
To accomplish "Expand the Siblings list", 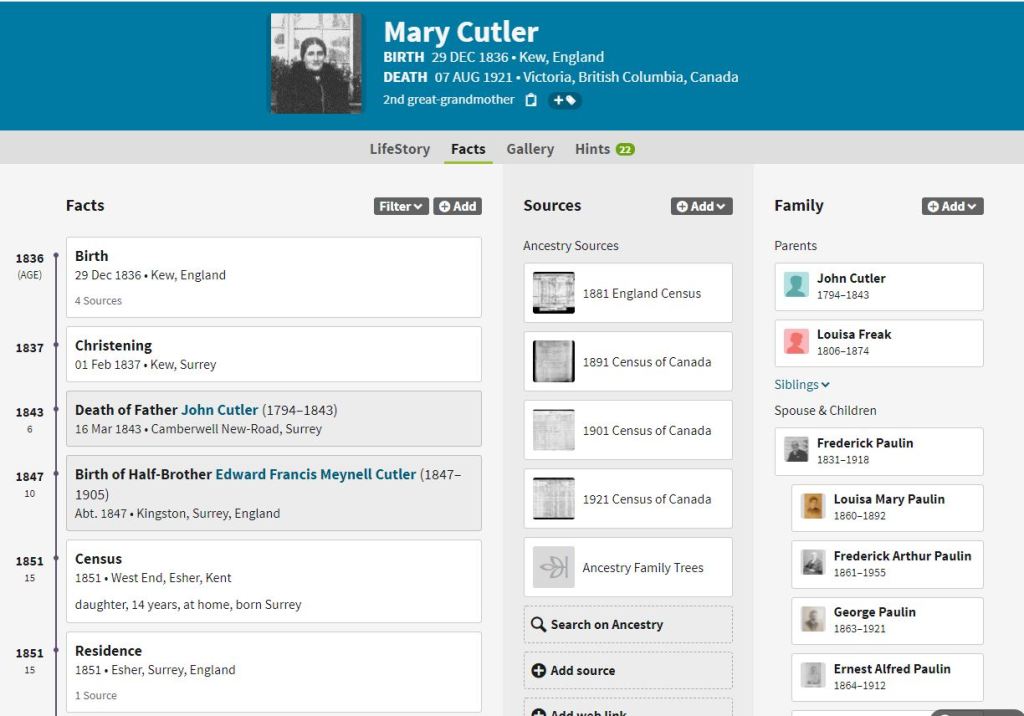I will [x=802, y=385].
